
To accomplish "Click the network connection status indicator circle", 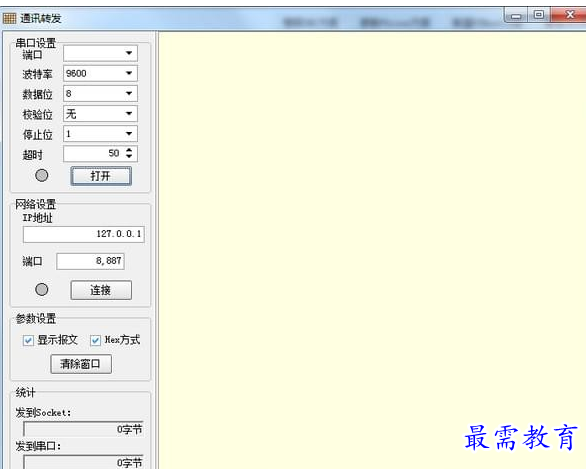I will [x=41, y=289].
